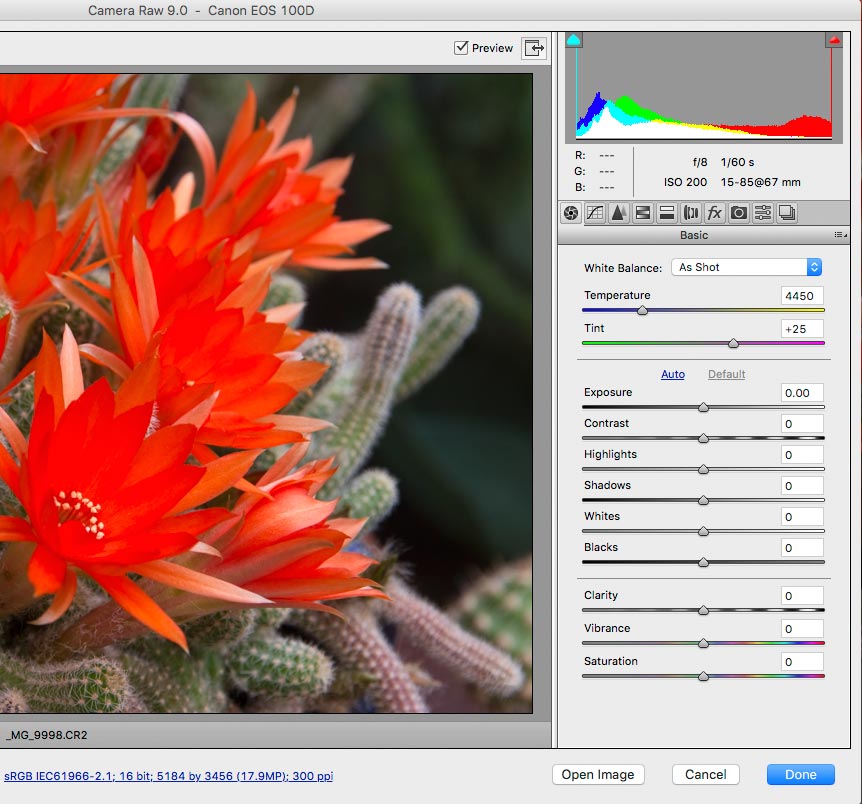Click the Blacks value field
862x804 pixels.
point(802,548)
